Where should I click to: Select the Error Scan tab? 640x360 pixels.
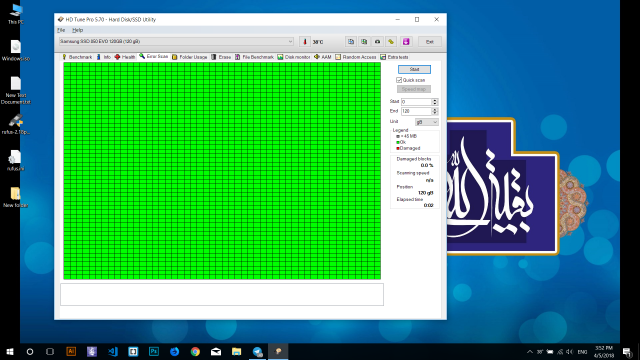153,56
